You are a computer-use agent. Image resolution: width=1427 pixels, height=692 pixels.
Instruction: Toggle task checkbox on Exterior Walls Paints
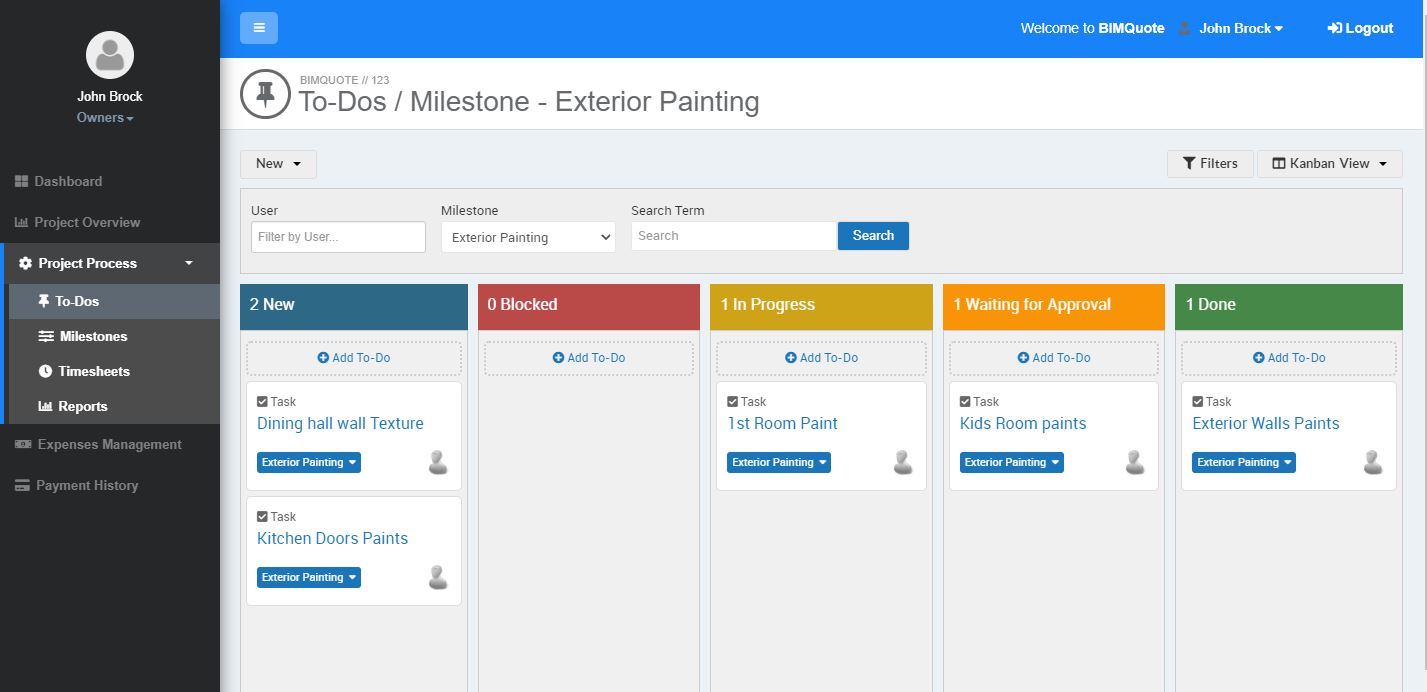coord(1198,402)
